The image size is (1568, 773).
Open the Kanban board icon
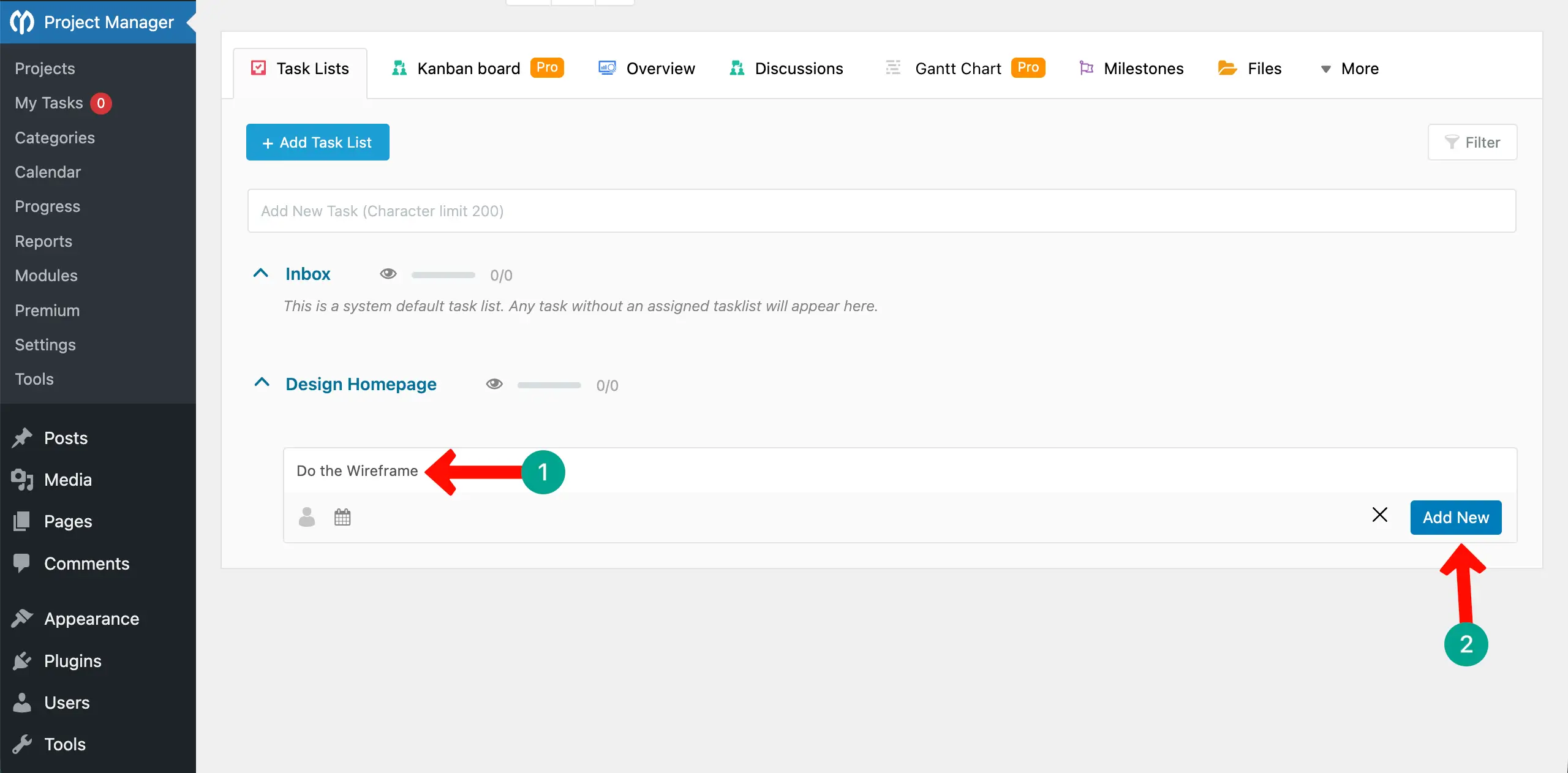click(399, 68)
